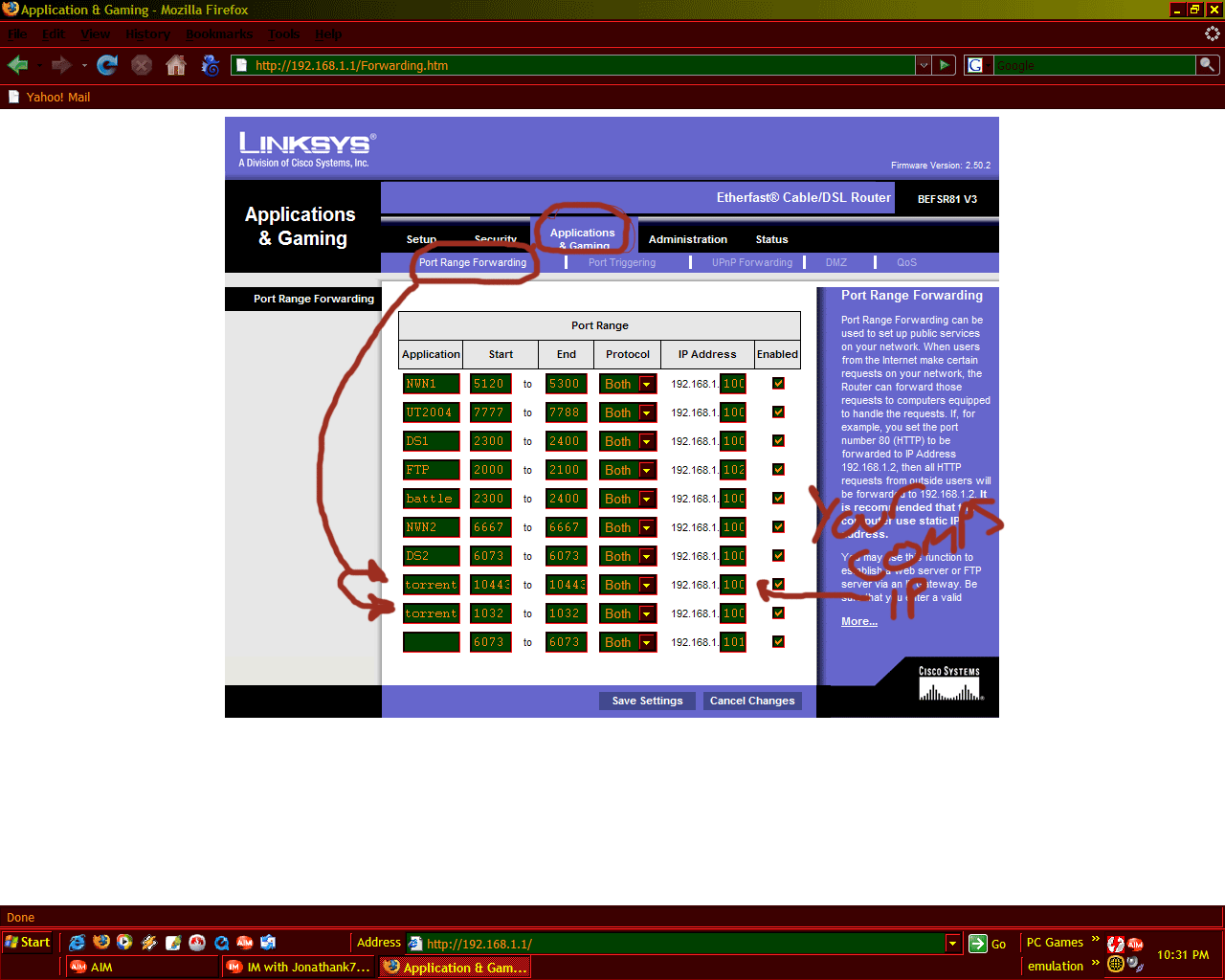Launch Internet Explorer from Quick Launch
The width and height of the screenshot is (1225, 980).
coord(78,943)
